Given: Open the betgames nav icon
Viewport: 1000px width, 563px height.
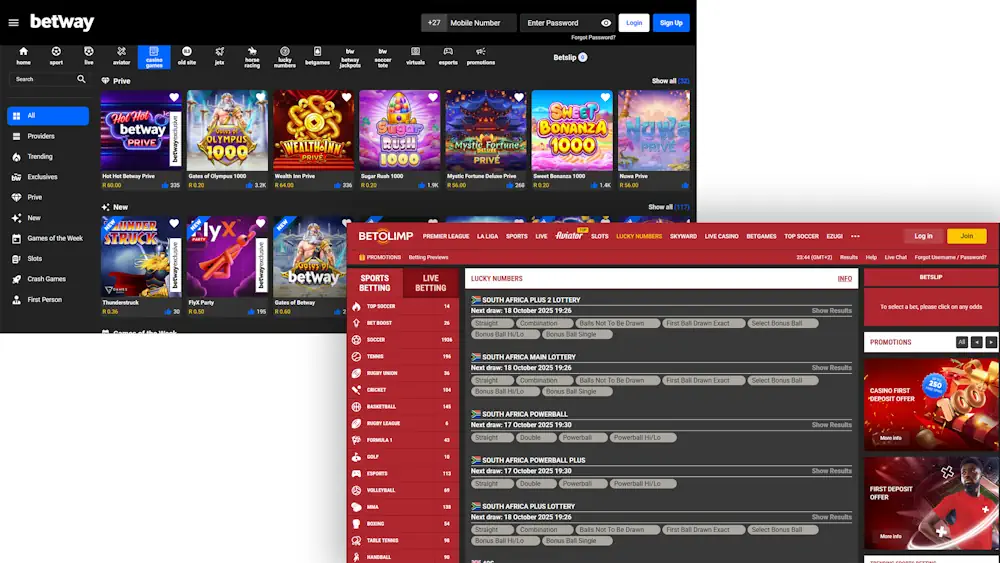Looking at the screenshot, I should coord(317,56).
